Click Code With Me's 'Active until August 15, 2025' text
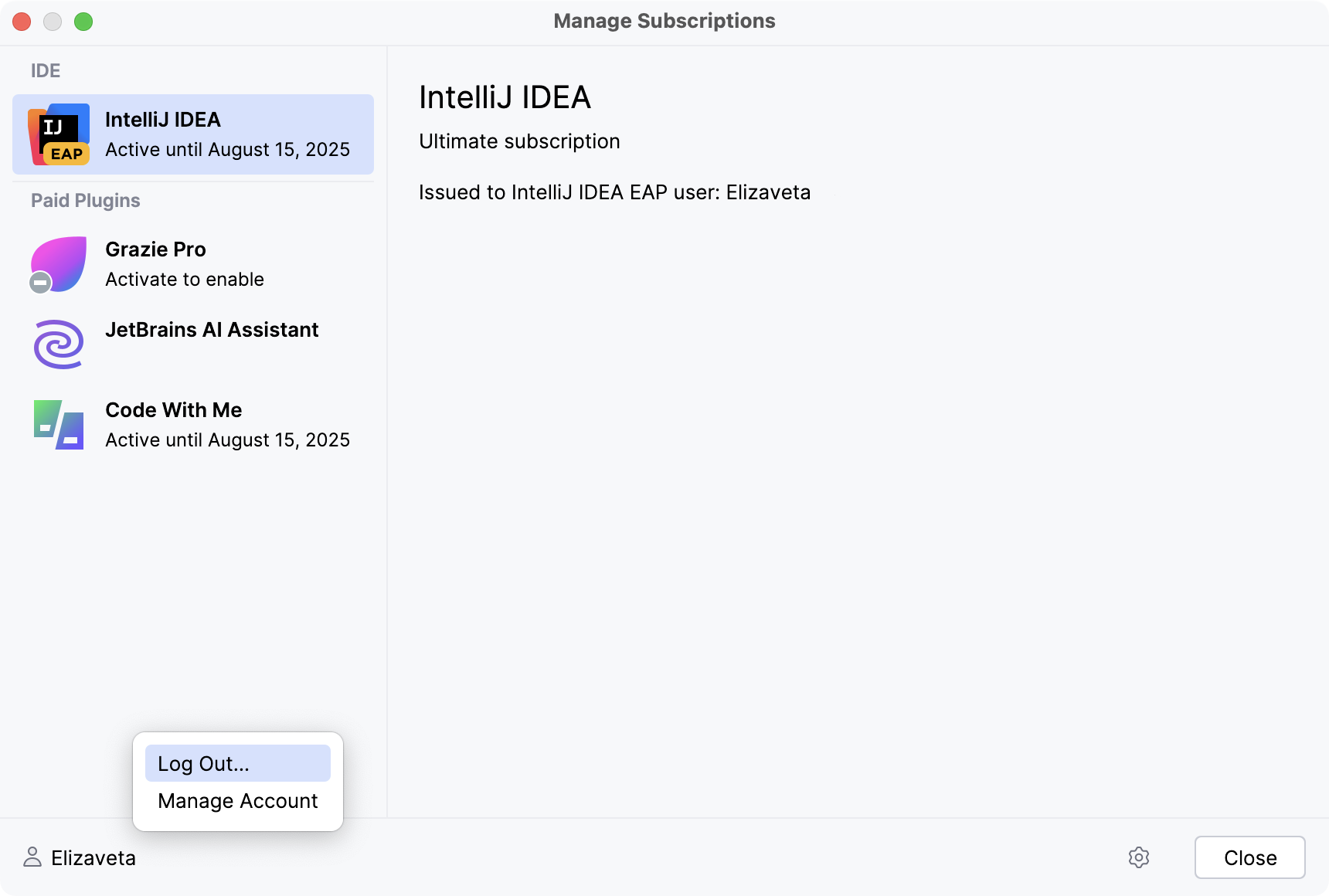This screenshot has height=896, width=1329. click(227, 440)
